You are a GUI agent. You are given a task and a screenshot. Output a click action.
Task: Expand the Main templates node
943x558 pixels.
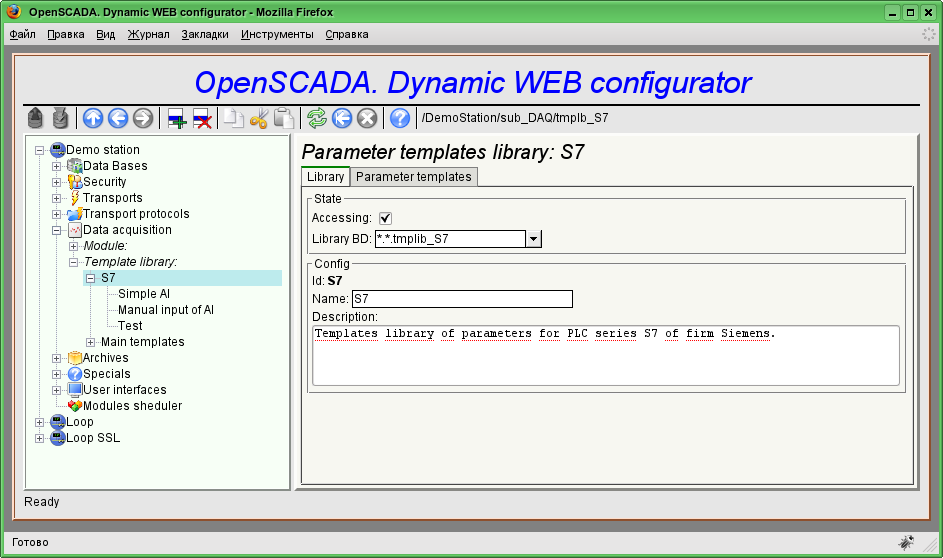pos(90,342)
